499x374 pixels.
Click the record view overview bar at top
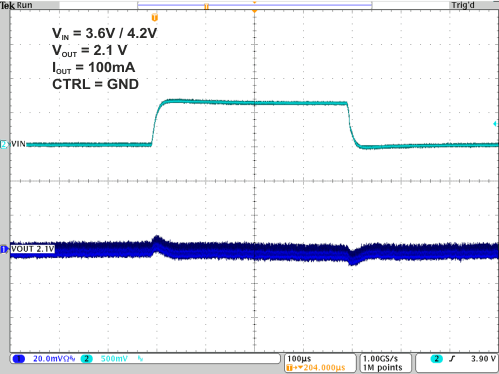pos(255,5)
